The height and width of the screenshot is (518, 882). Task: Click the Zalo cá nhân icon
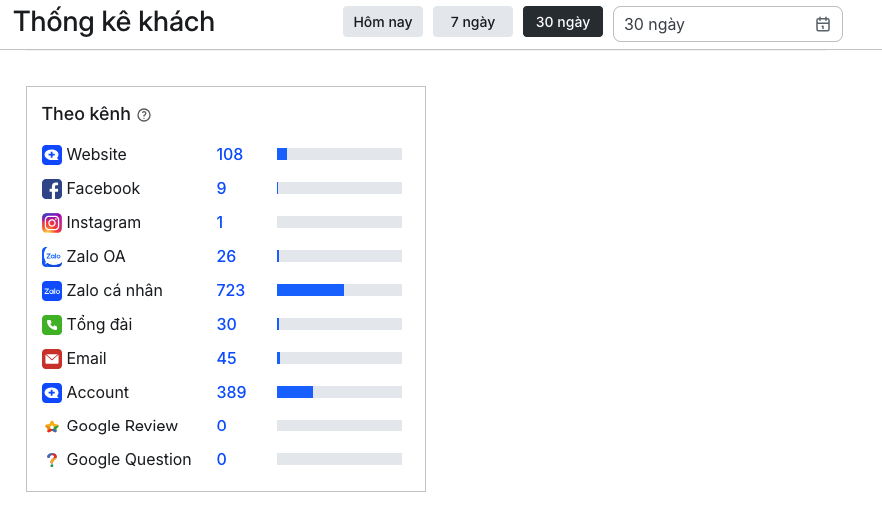52,291
